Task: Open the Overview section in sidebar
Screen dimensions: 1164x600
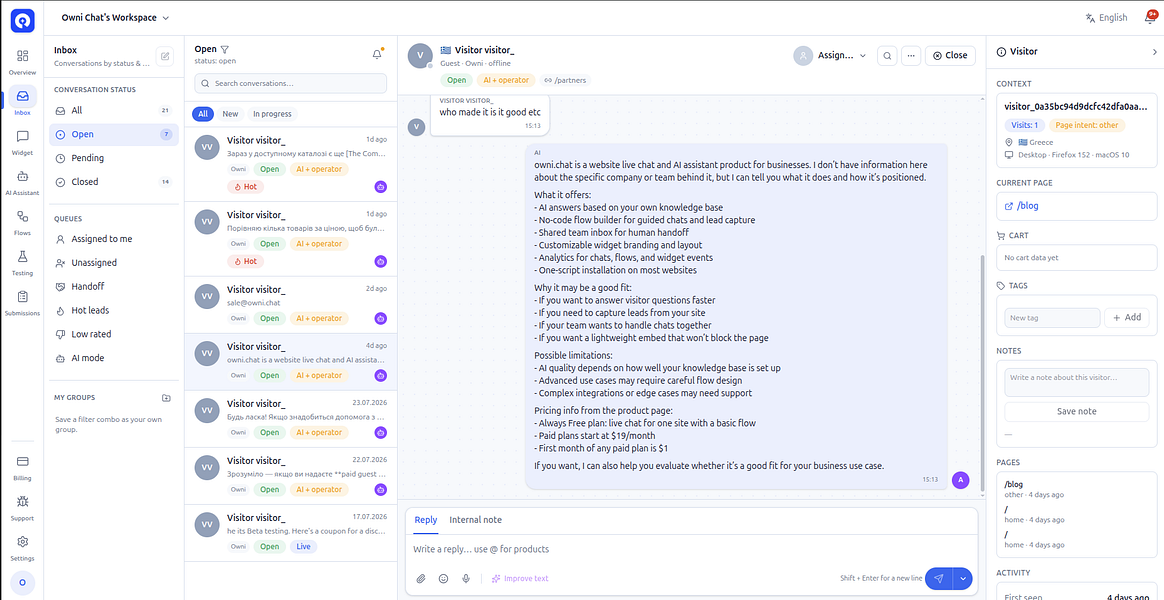Action: pyautogui.click(x=22, y=62)
